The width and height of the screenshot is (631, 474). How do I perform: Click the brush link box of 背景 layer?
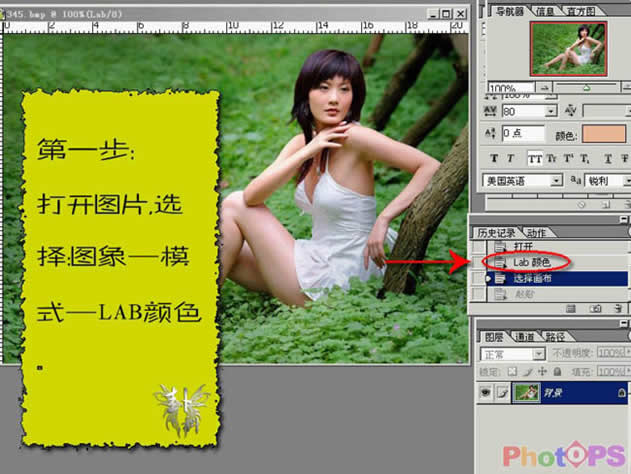(x=502, y=392)
